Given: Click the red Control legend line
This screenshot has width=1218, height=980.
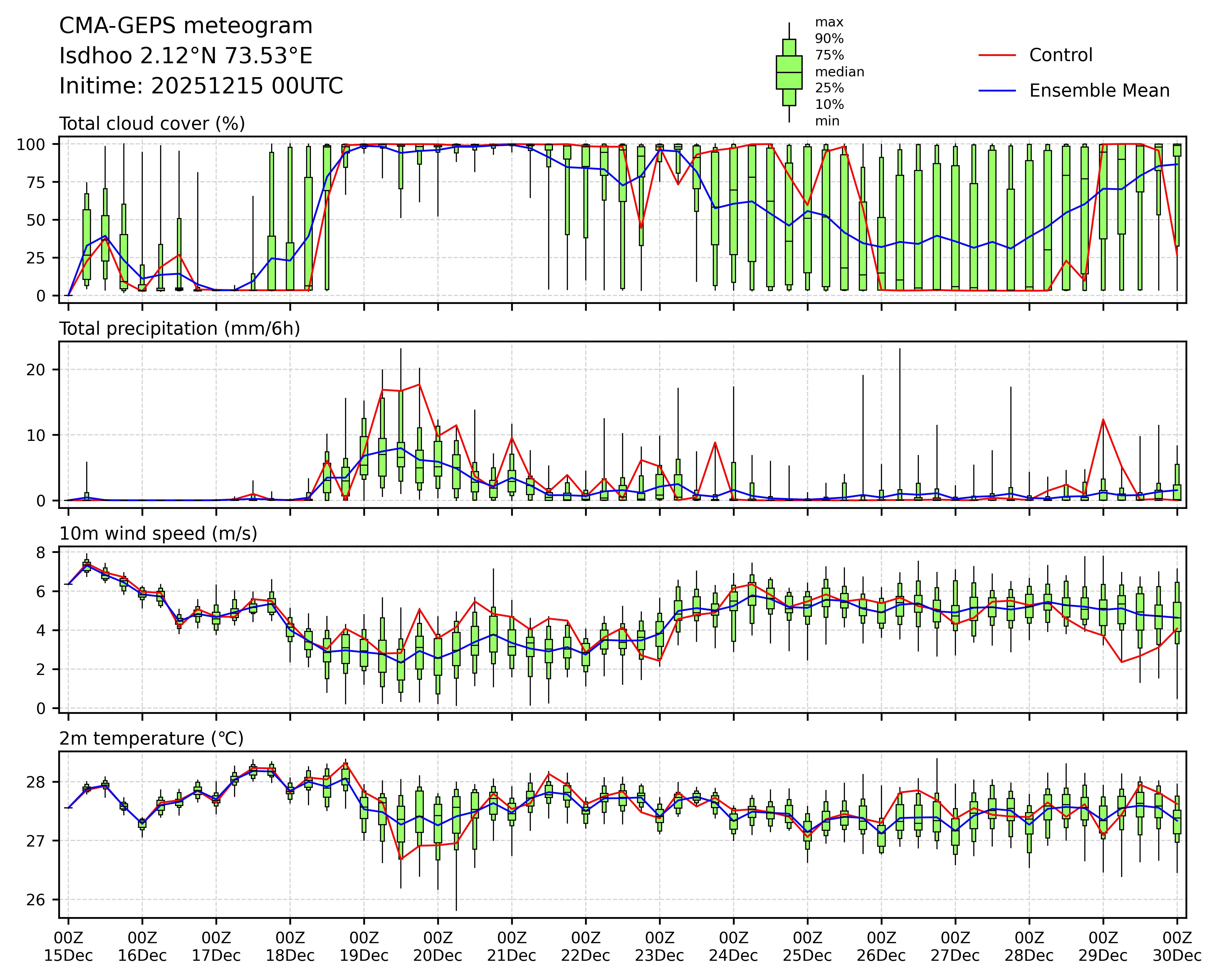Looking at the screenshot, I should tap(997, 55).
